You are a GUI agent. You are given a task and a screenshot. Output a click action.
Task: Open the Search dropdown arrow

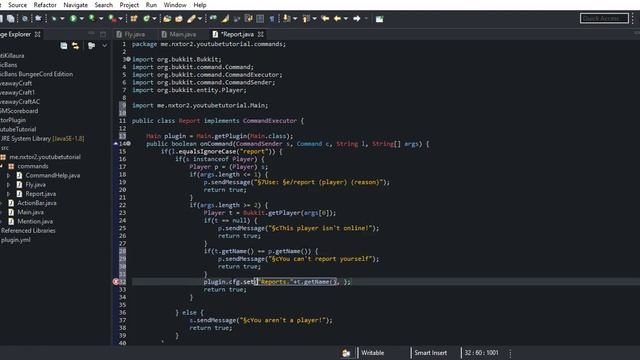click(200, 19)
